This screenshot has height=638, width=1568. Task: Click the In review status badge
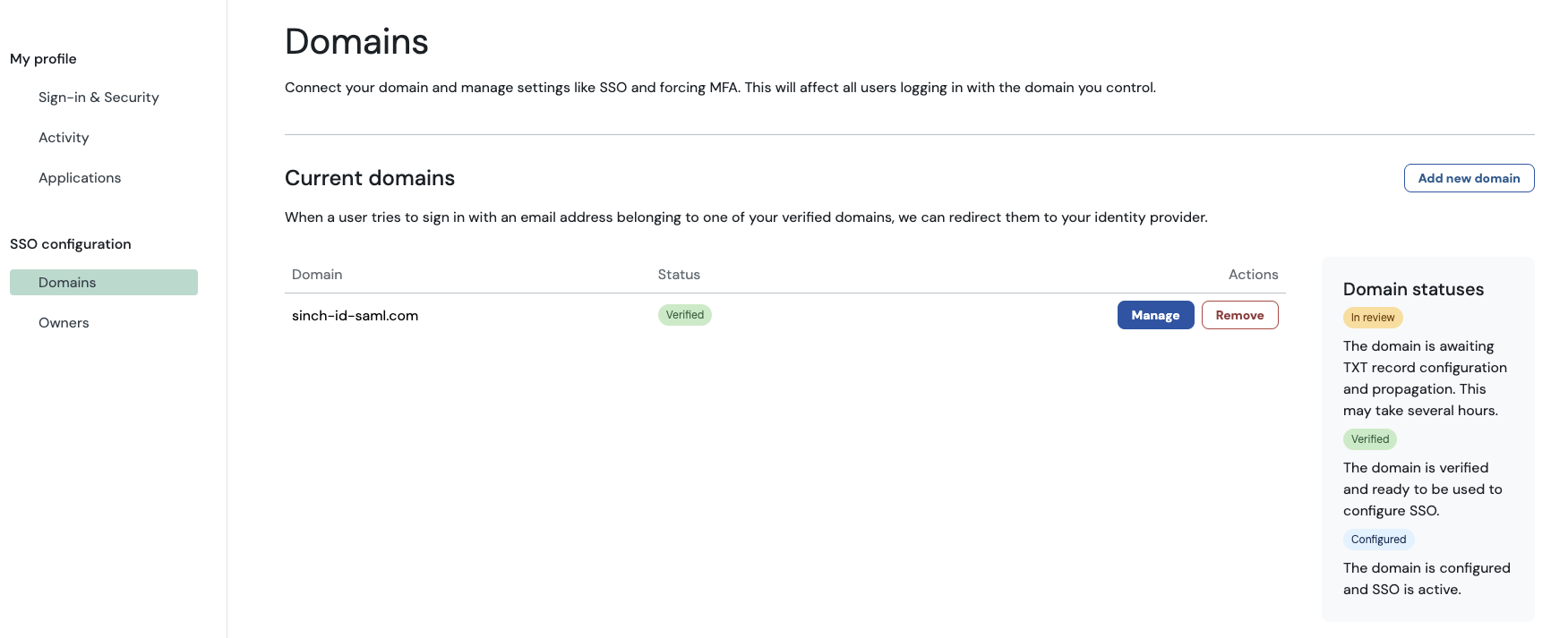click(1373, 318)
